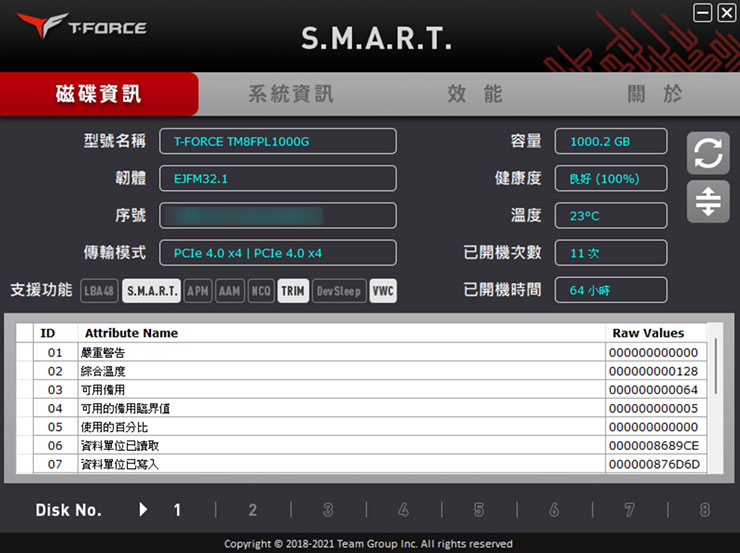Click the DevSleep feature badge

click(x=339, y=291)
